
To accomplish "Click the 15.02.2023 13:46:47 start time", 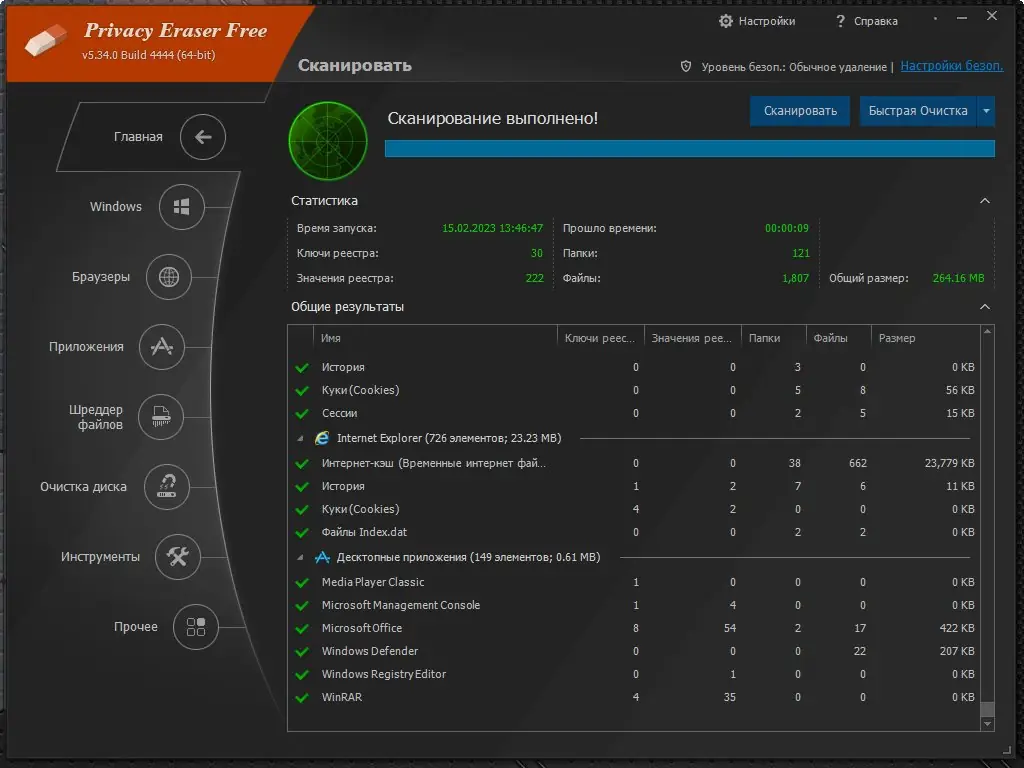I will (x=492, y=228).
